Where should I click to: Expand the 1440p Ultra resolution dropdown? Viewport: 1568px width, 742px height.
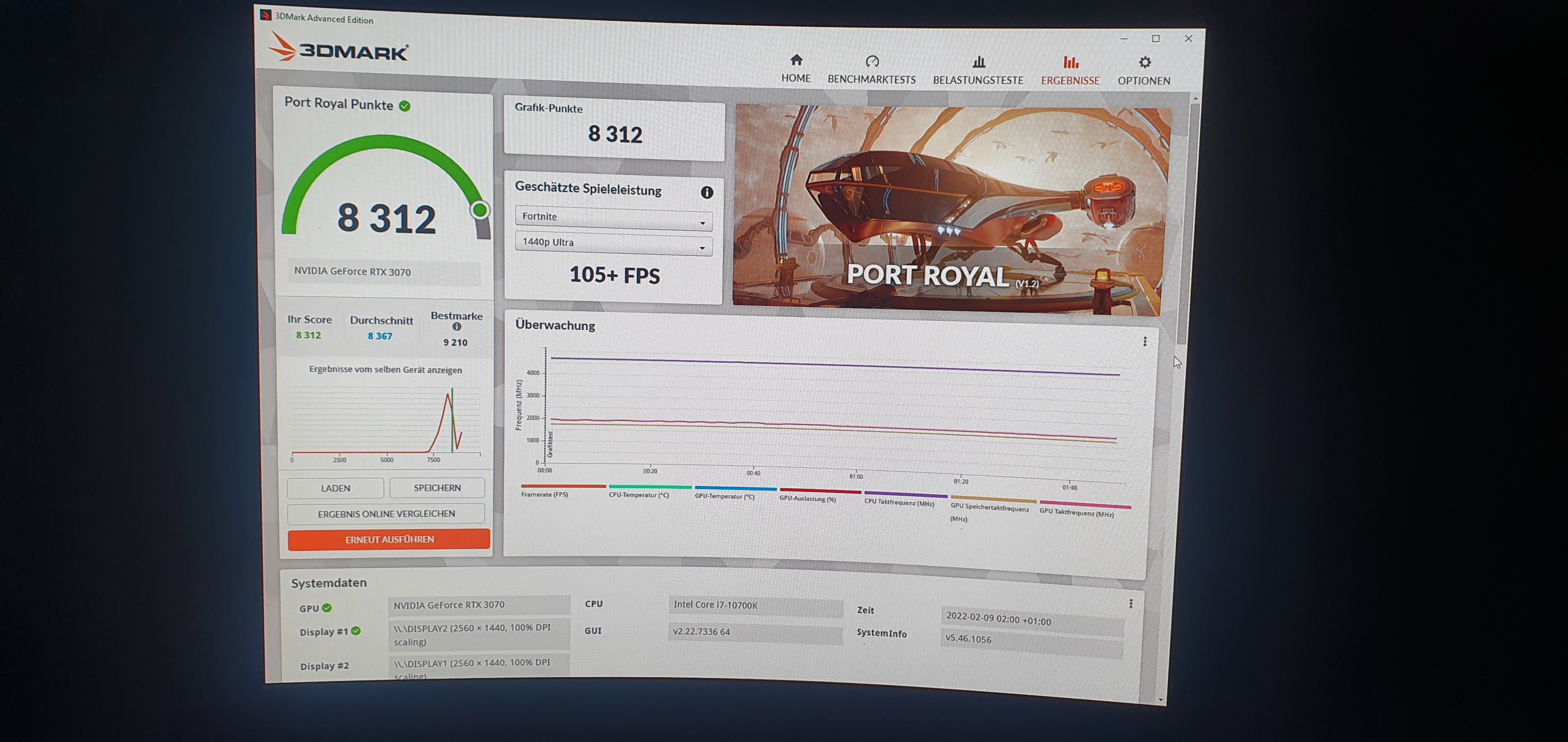tap(613, 243)
